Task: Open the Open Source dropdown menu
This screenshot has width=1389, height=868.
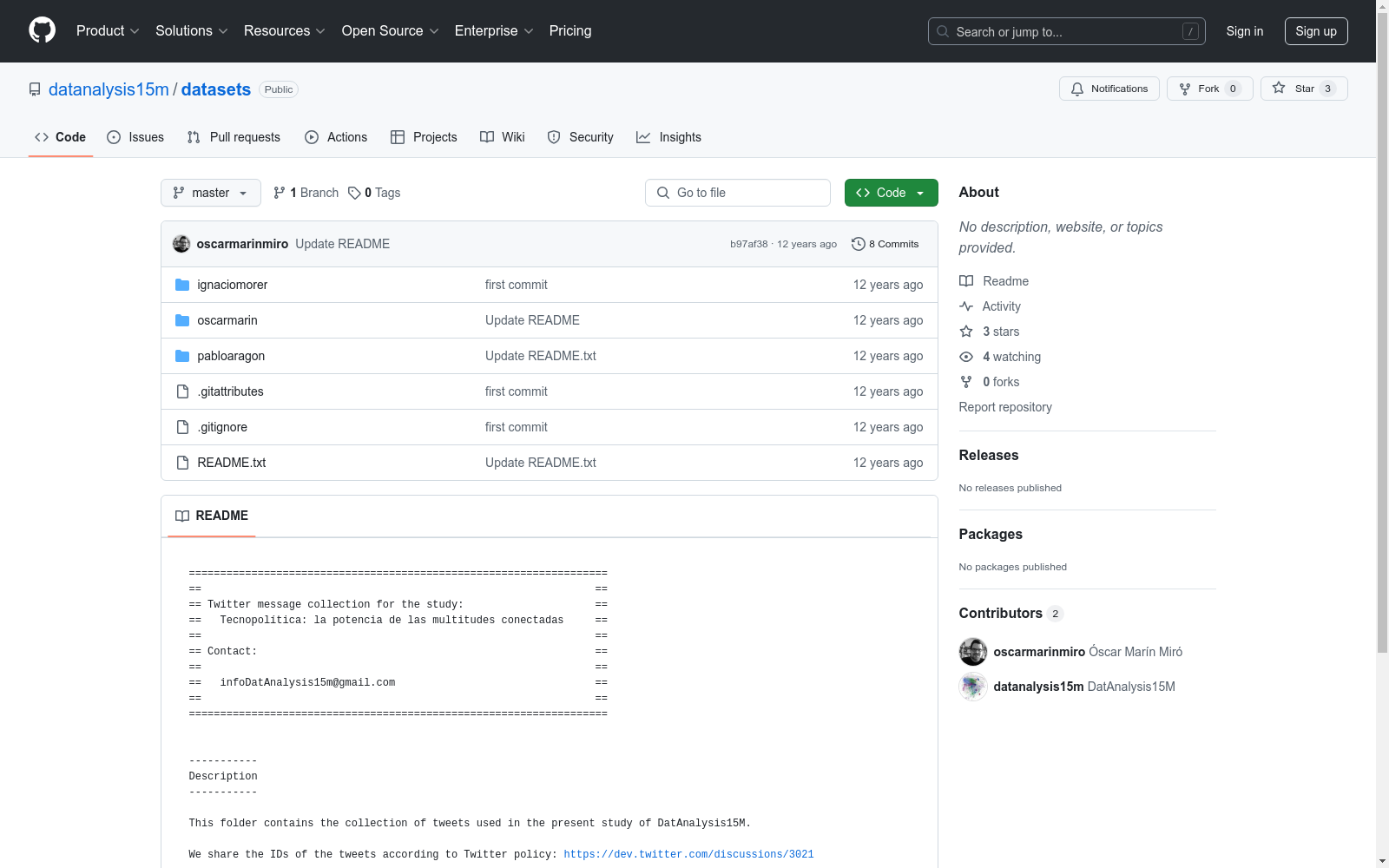Action: coord(391,31)
